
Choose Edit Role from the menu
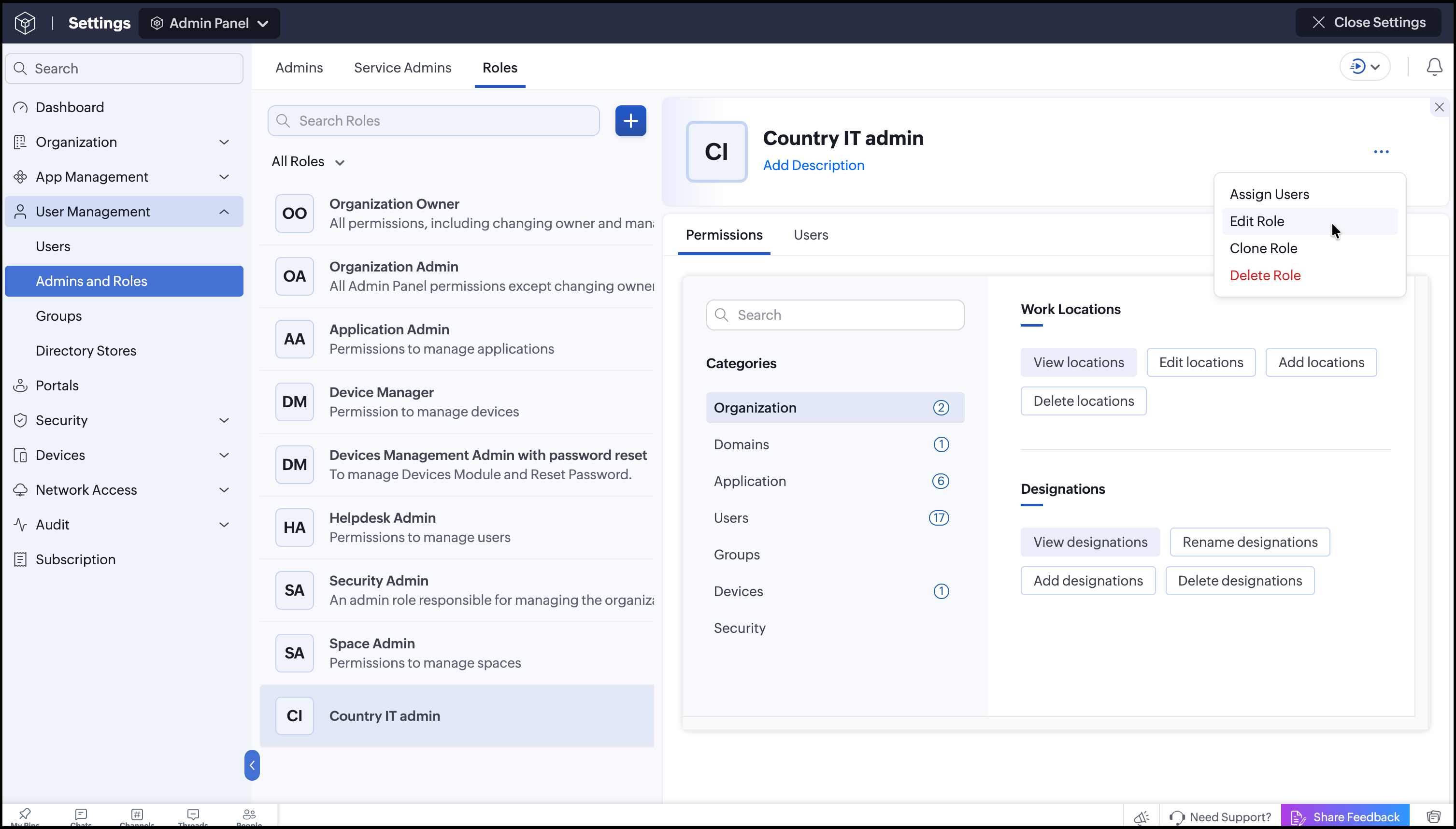[1309, 221]
